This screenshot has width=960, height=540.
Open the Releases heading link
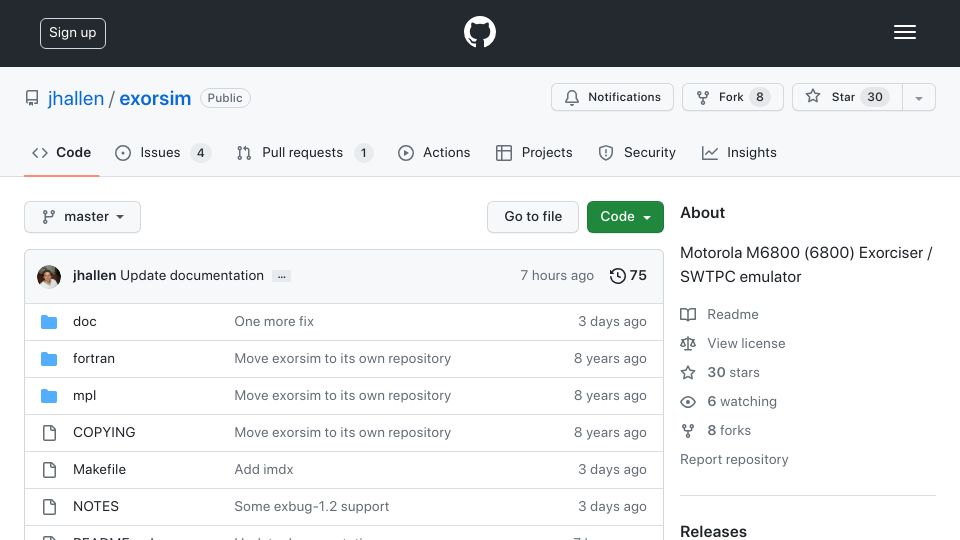click(x=713, y=531)
